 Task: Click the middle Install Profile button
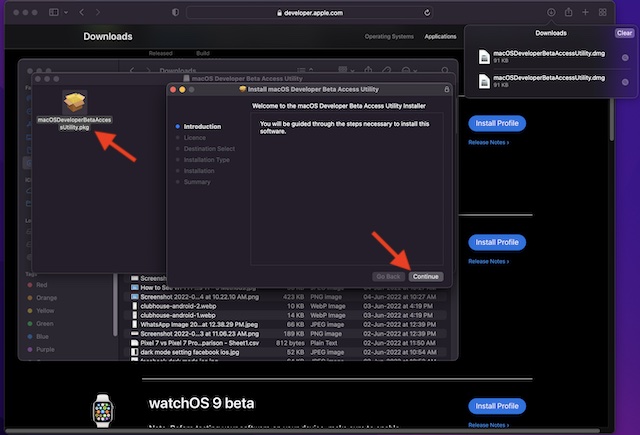point(497,242)
